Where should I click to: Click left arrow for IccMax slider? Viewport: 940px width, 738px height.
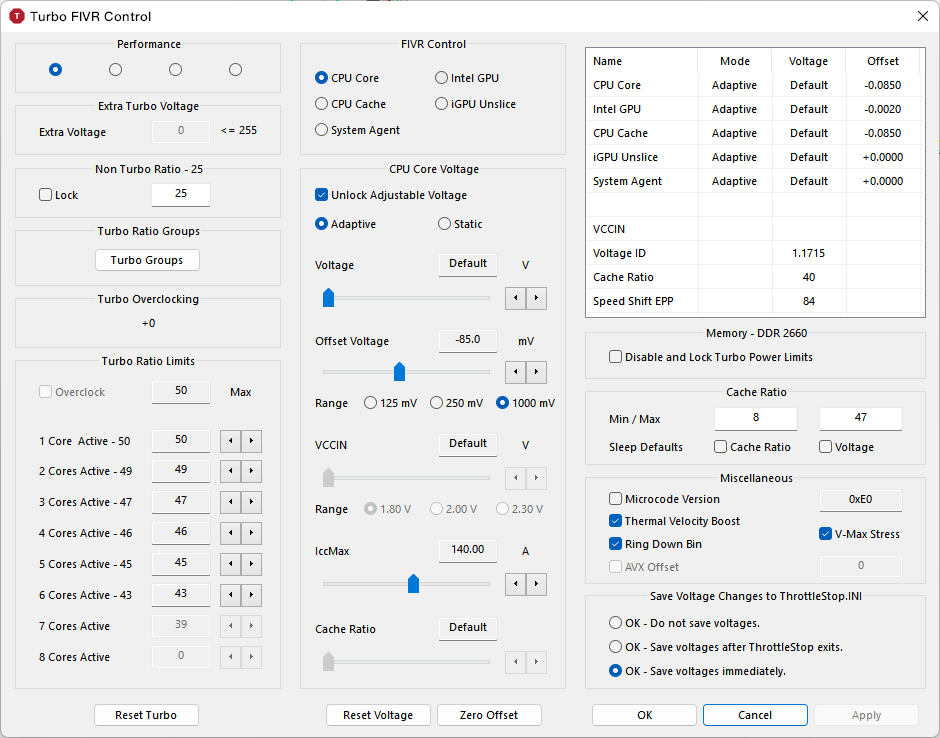tap(516, 584)
